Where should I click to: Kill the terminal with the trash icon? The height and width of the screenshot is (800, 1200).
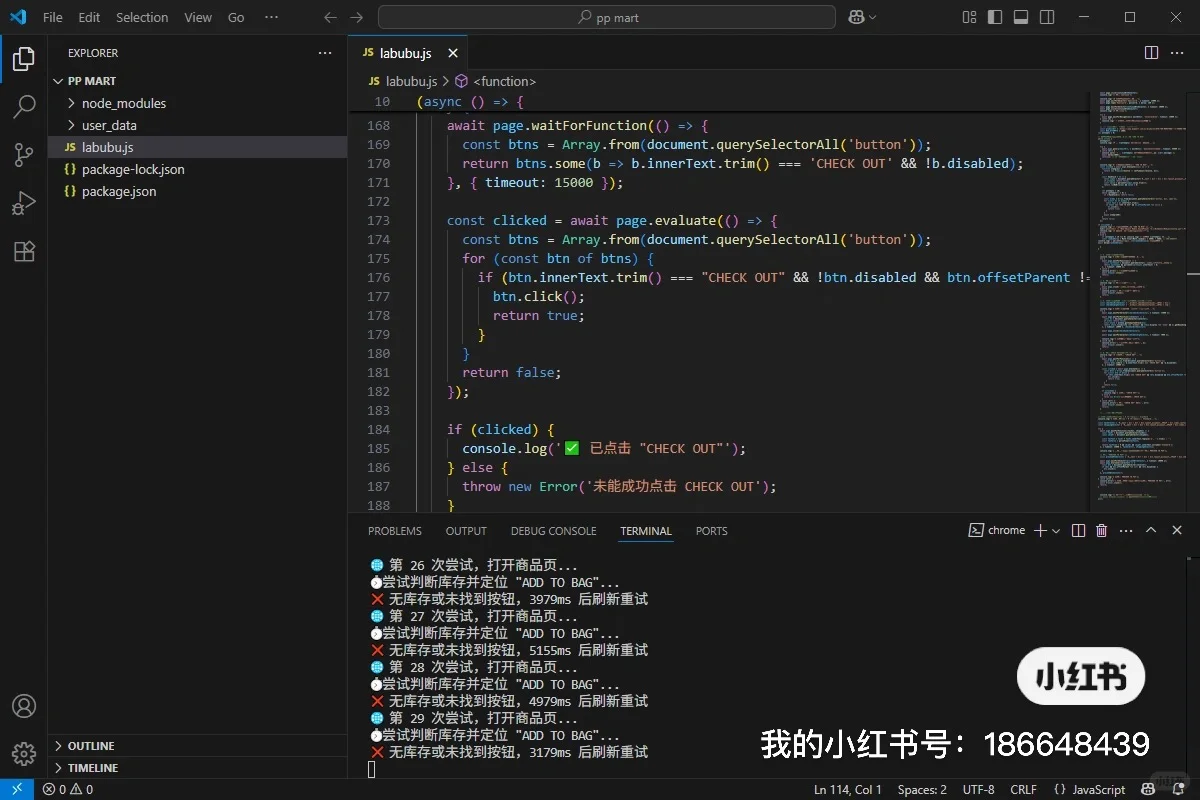(x=1102, y=531)
